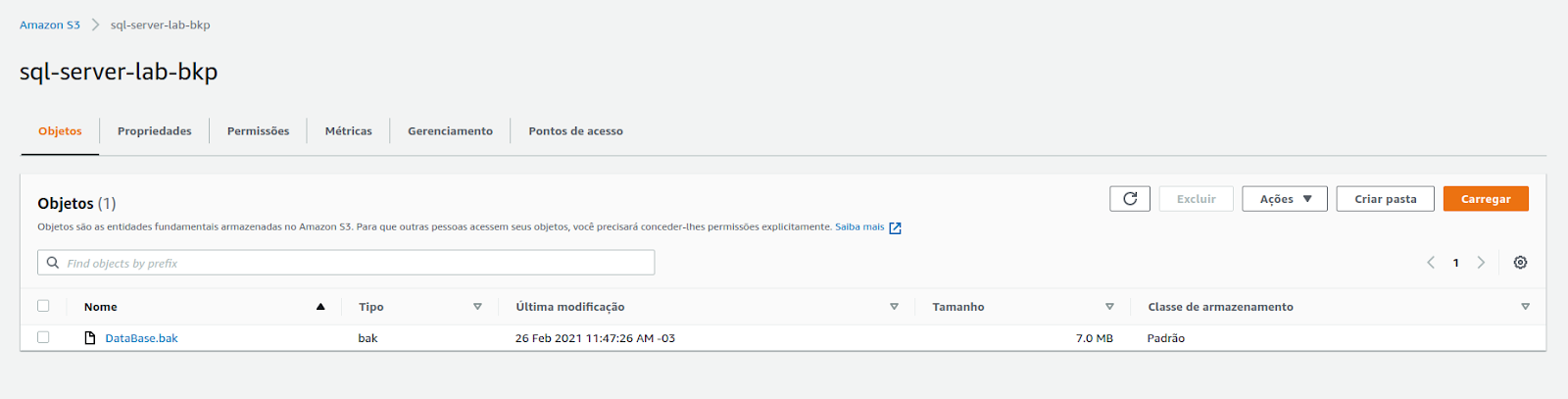
Task: Sort by Classe de armazenamento arrow
Action: [1525, 307]
